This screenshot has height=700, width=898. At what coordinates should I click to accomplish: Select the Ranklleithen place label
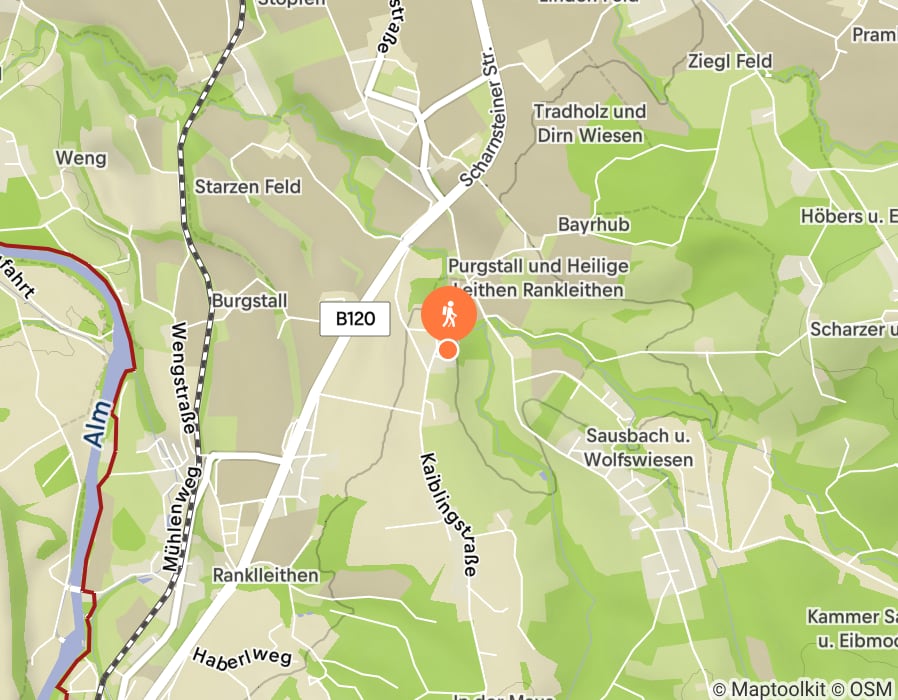(266, 575)
